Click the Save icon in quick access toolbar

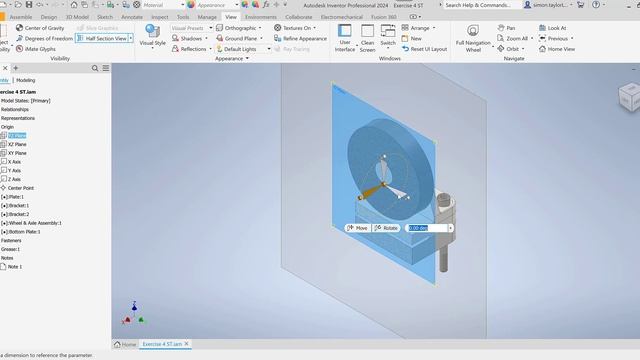coord(29,5)
